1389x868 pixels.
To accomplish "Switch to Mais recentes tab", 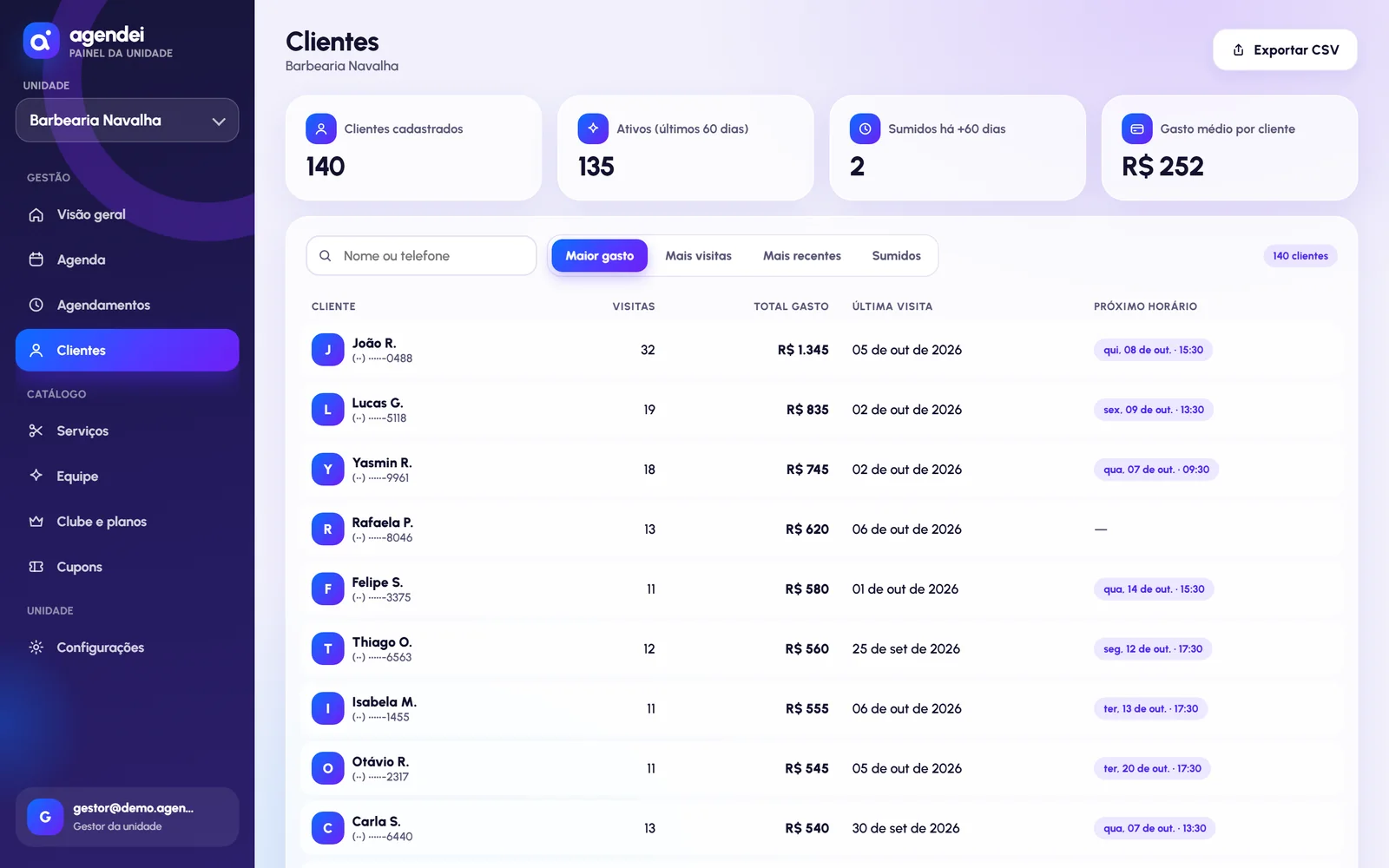I will point(802,256).
